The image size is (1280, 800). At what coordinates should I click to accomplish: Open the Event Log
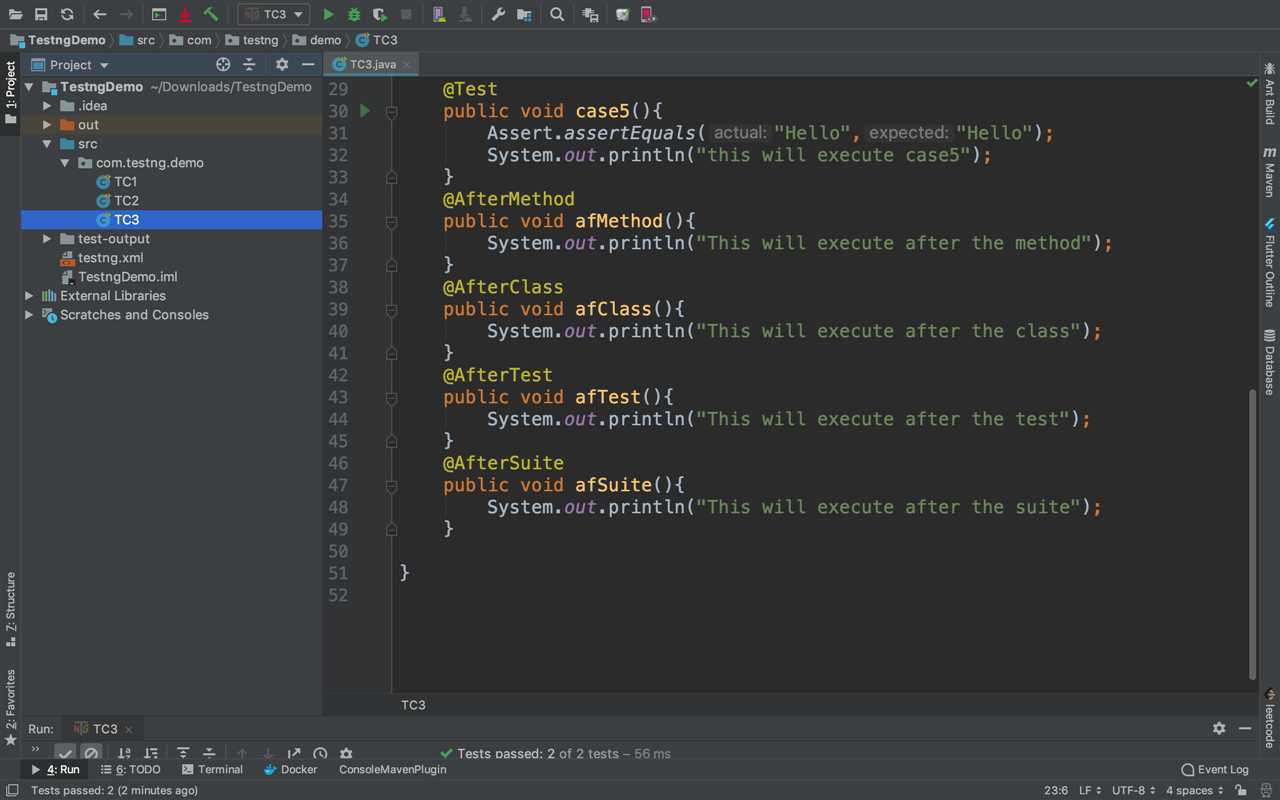[1215, 769]
